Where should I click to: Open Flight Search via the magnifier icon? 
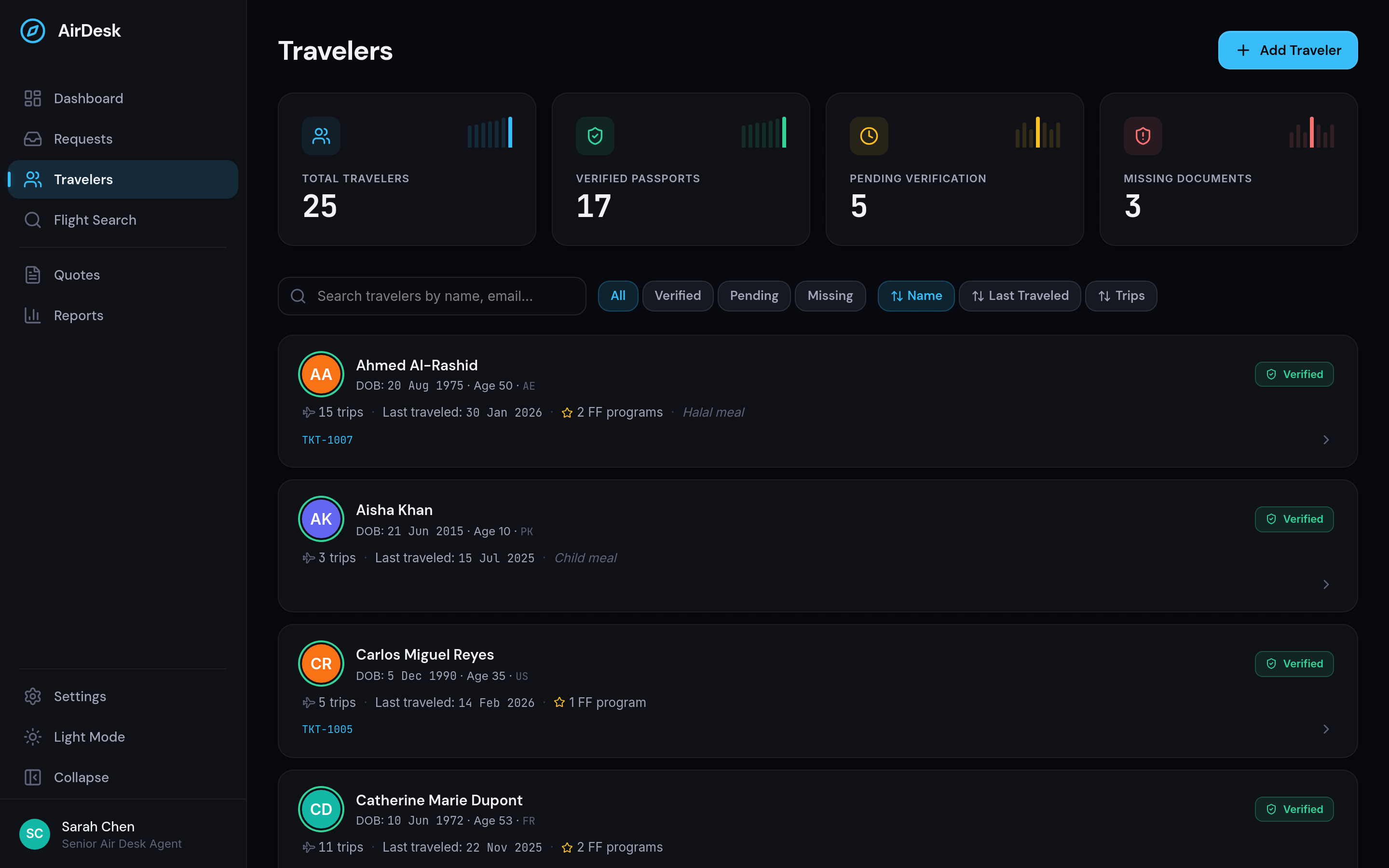33,220
